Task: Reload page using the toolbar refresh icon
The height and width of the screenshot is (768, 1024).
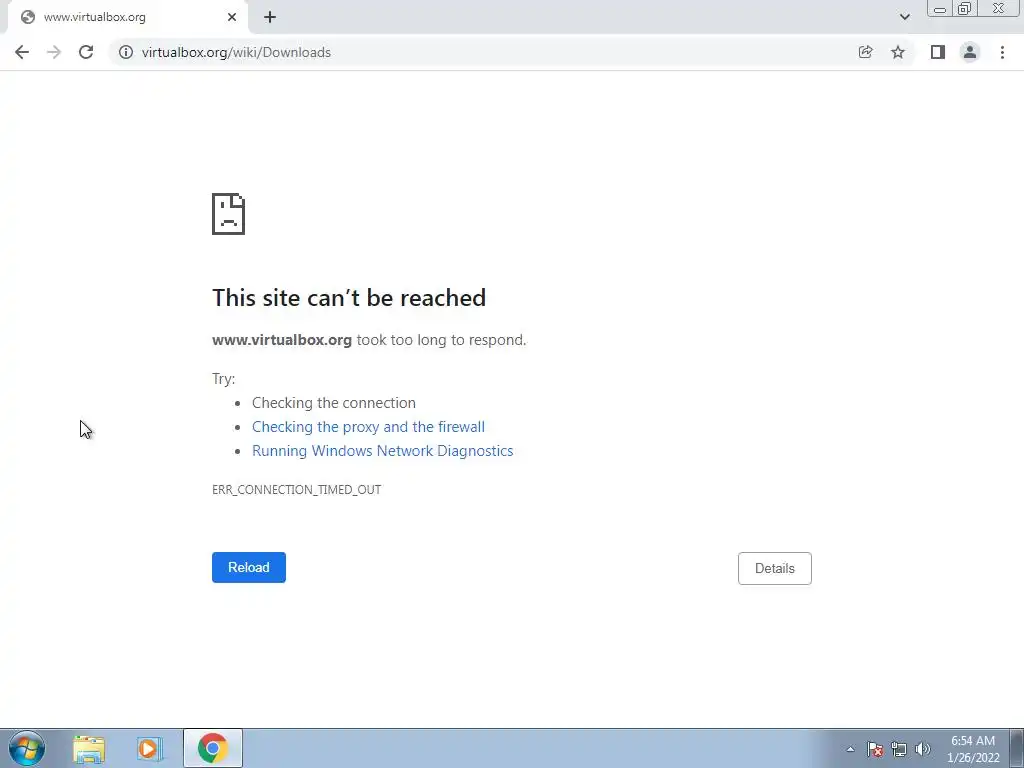Action: tap(86, 52)
